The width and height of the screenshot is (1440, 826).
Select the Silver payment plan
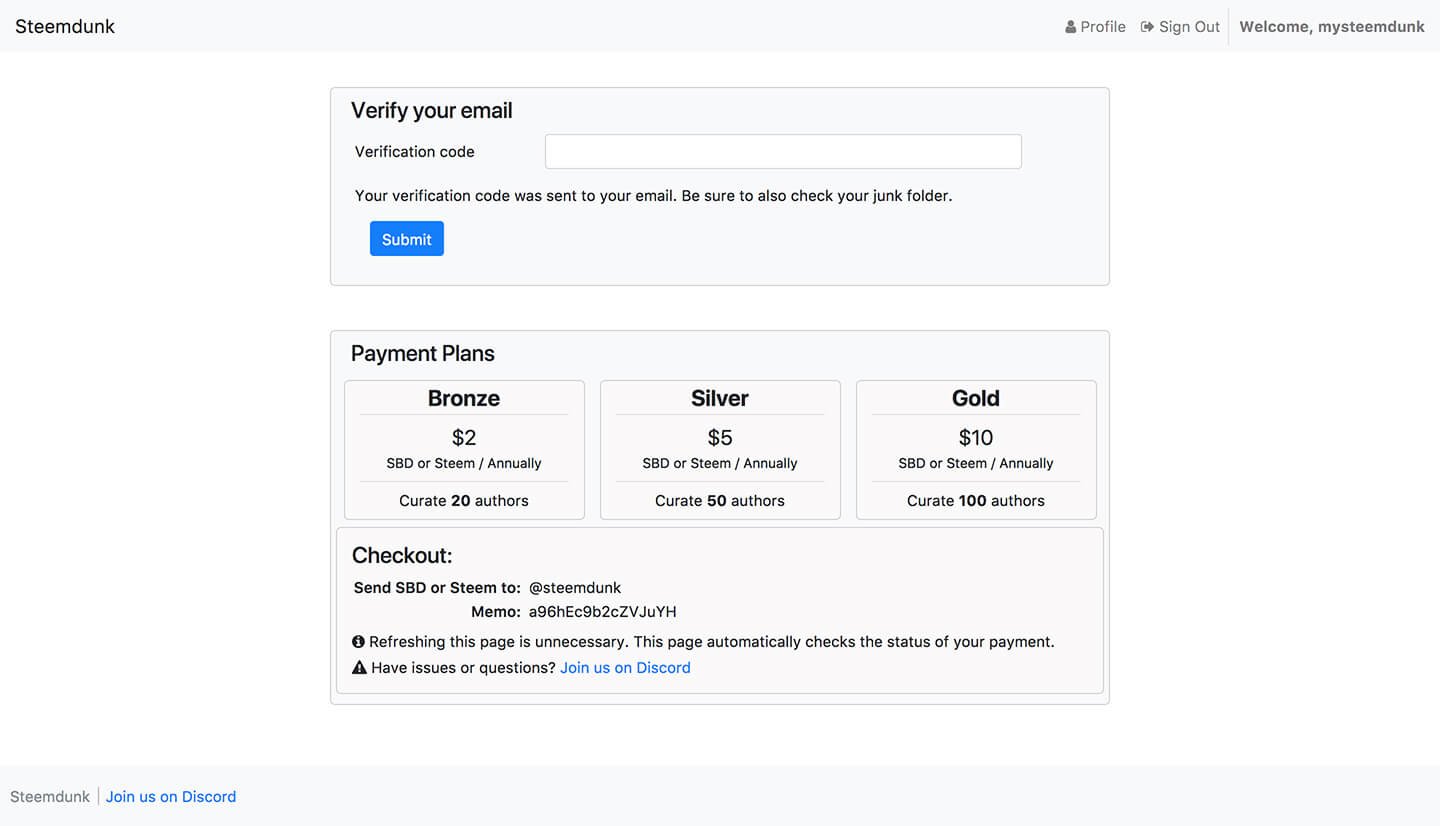coord(720,450)
